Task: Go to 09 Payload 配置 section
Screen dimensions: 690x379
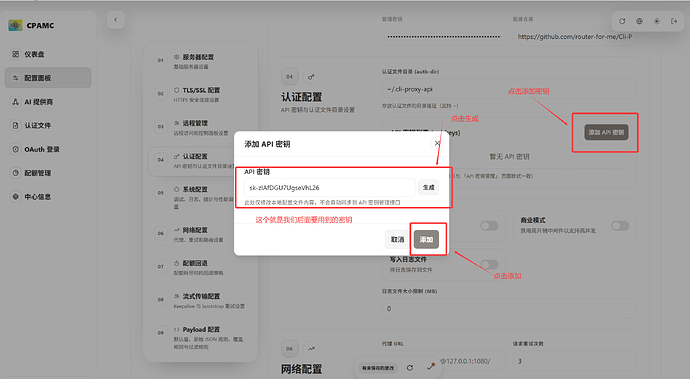Action: (200, 337)
